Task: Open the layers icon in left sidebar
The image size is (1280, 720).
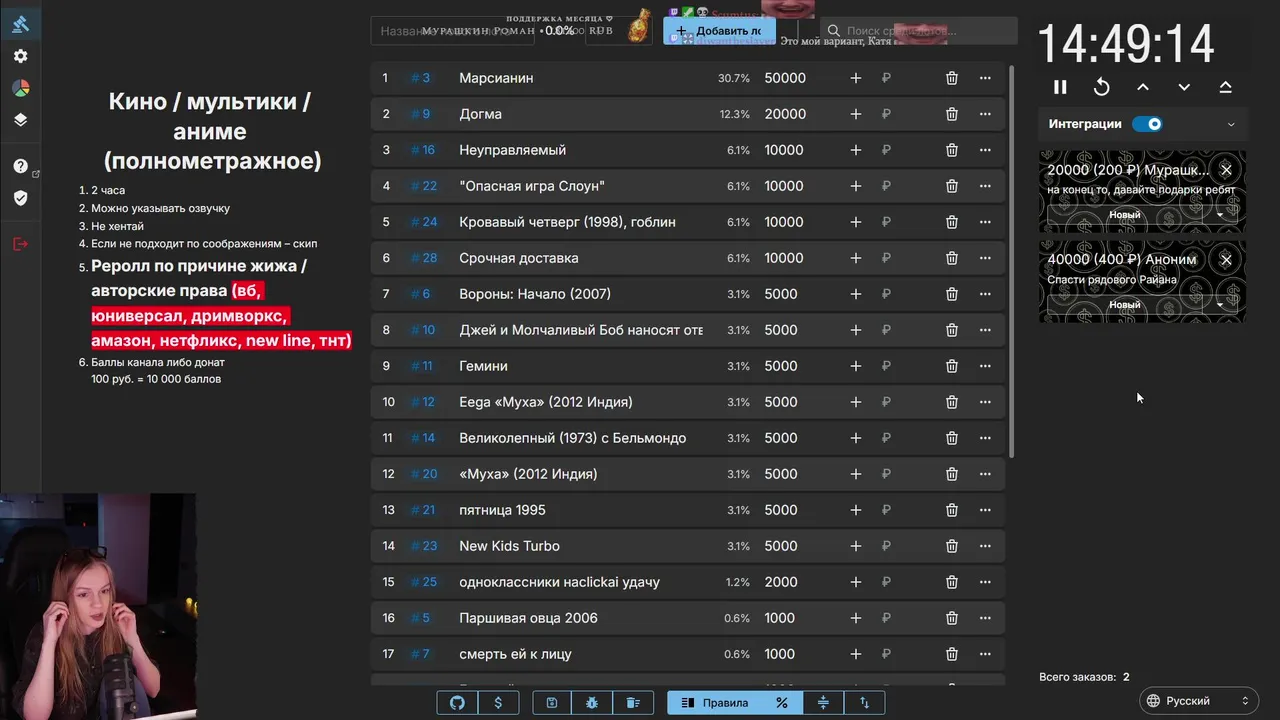Action: [x=20, y=120]
